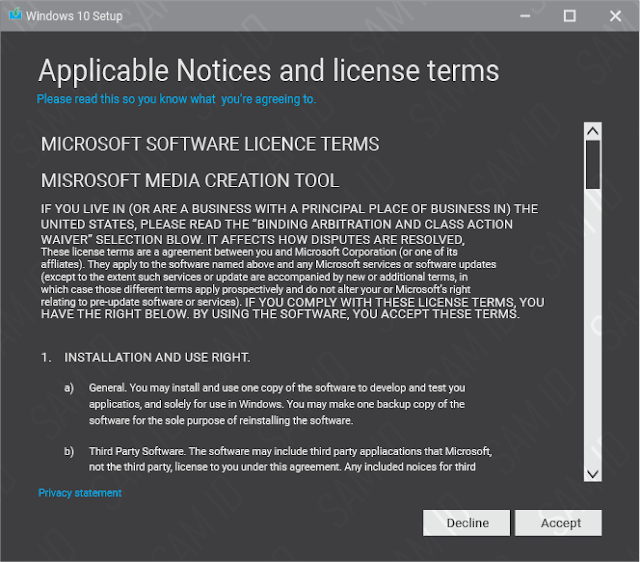The width and height of the screenshot is (640, 562).
Task: Click the 'MISROSOFT MEDIA CREATION TOOL' heading
Action: click(x=190, y=181)
